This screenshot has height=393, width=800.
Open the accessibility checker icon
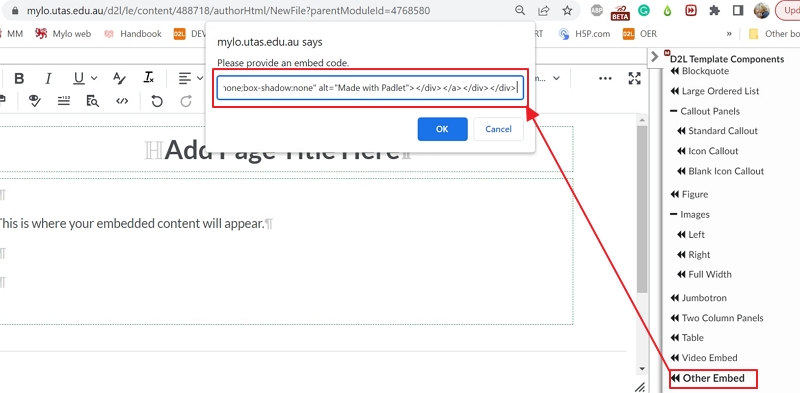coord(35,101)
